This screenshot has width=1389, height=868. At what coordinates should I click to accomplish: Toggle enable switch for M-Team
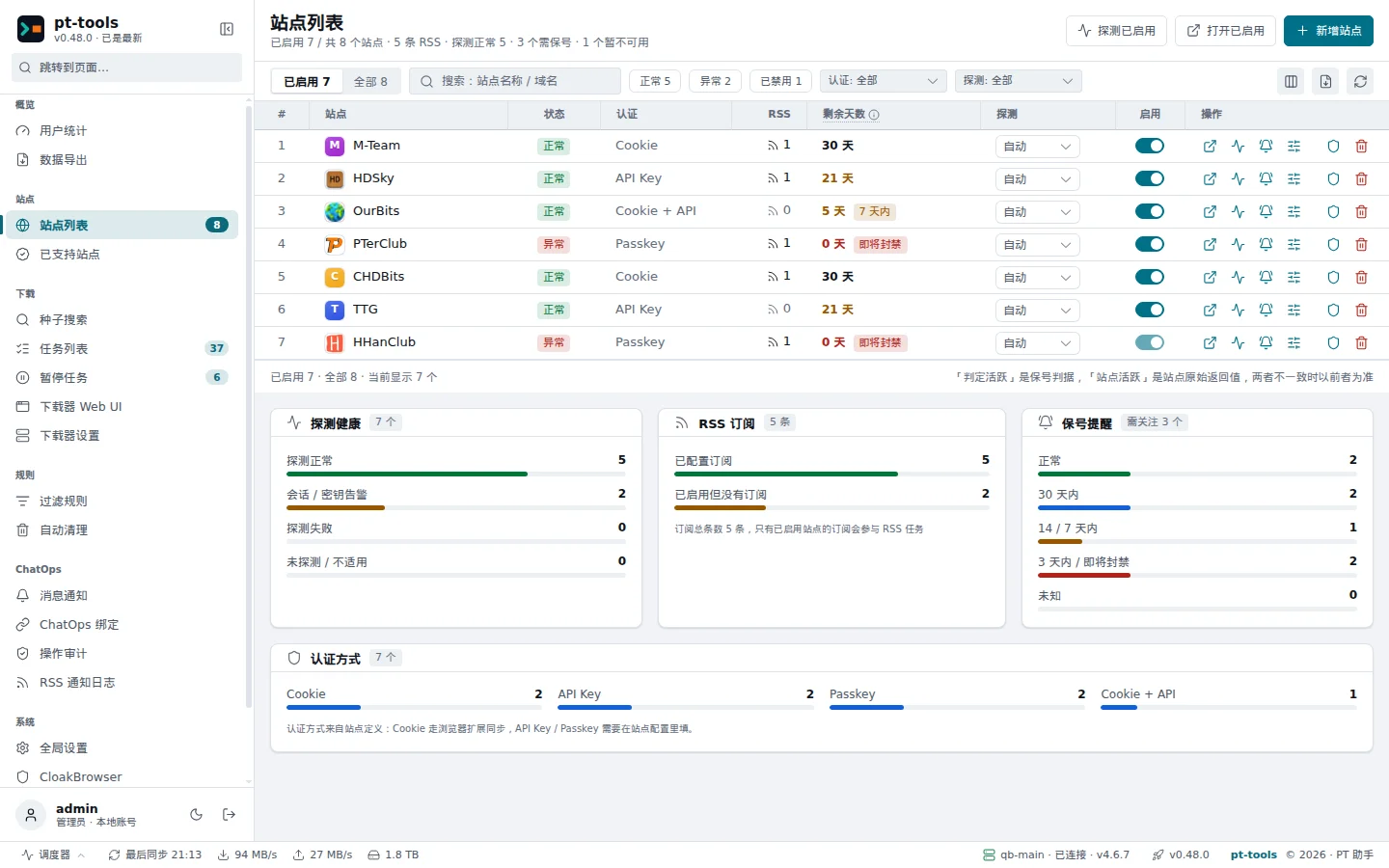tap(1150, 146)
